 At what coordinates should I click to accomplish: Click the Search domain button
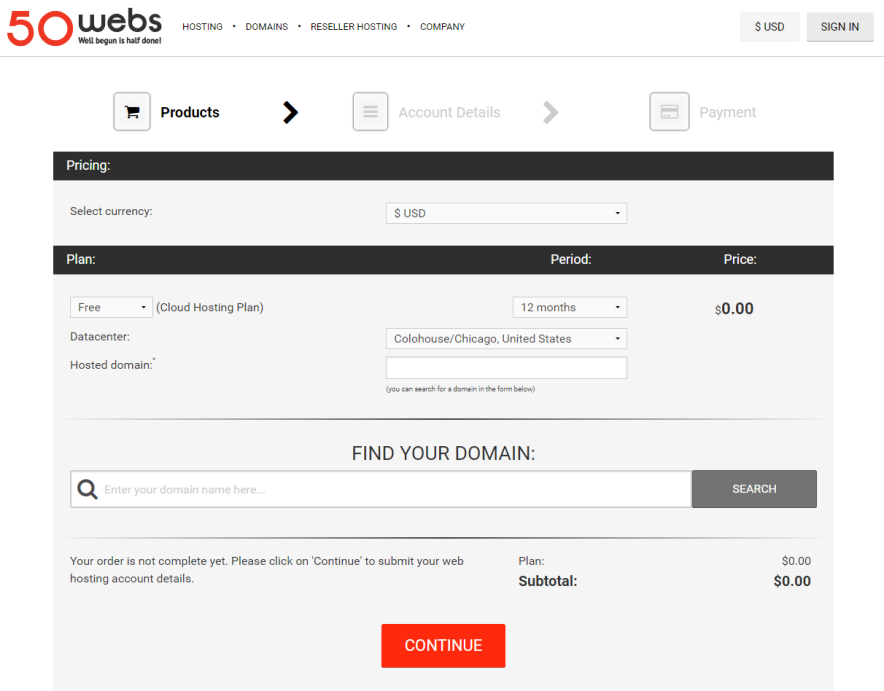(754, 489)
